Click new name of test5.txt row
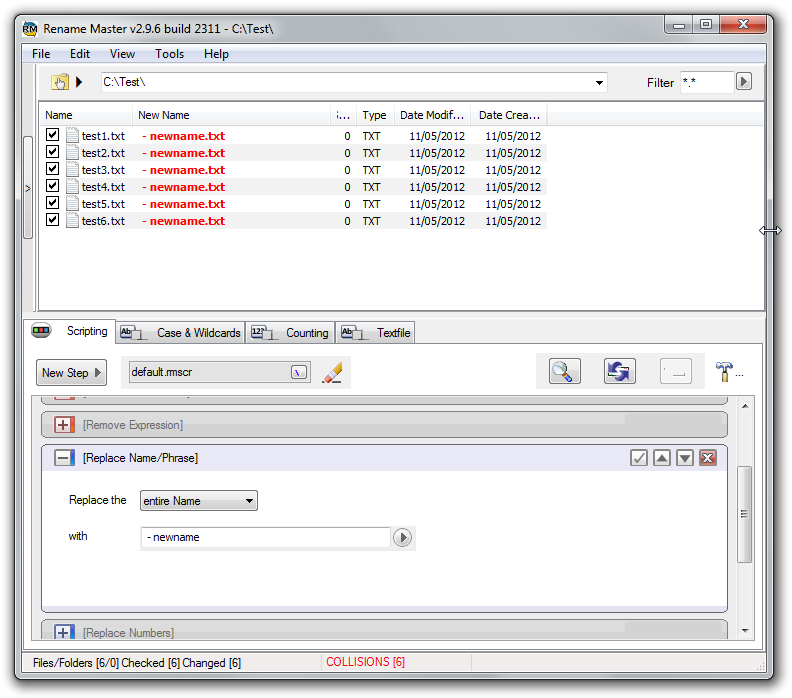Viewport: 792px width, 698px height. click(184, 204)
